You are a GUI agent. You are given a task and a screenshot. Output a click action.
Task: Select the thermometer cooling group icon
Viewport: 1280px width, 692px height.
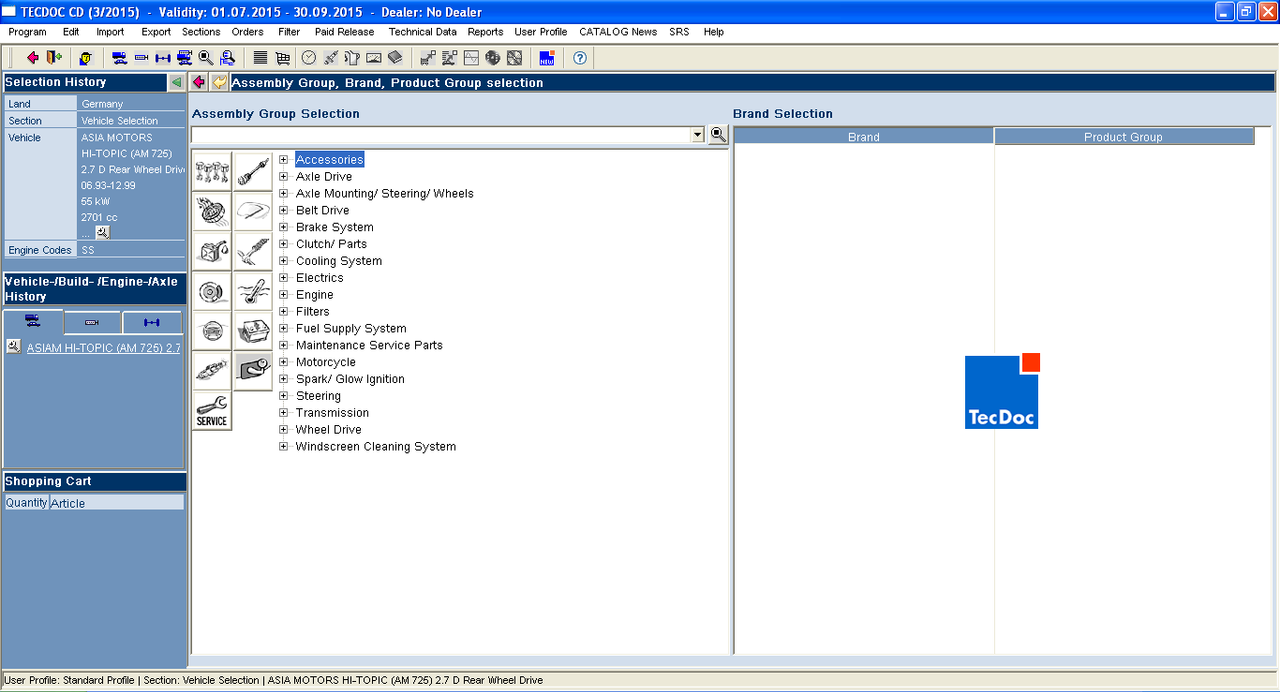(253, 291)
